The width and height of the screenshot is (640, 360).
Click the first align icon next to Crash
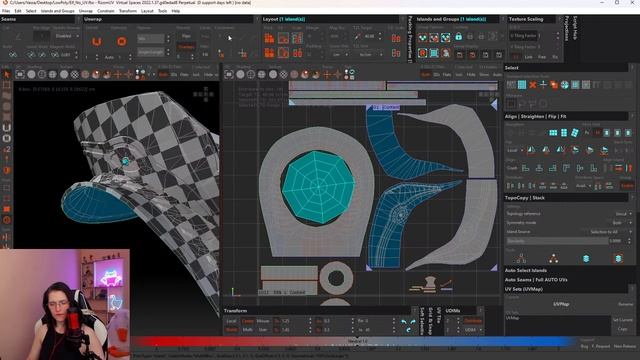point(525,168)
